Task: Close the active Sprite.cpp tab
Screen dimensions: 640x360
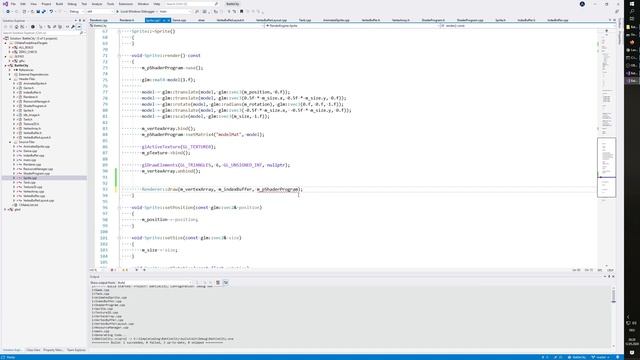Action: point(168,20)
